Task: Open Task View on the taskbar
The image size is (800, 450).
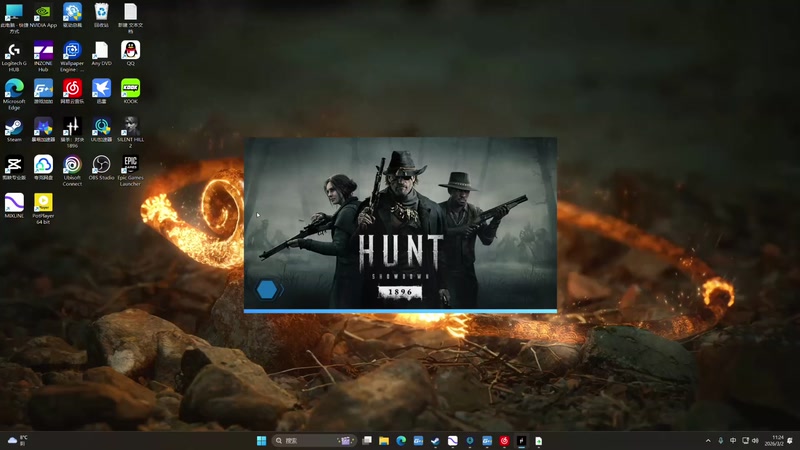Action: (x=367, y=441)
